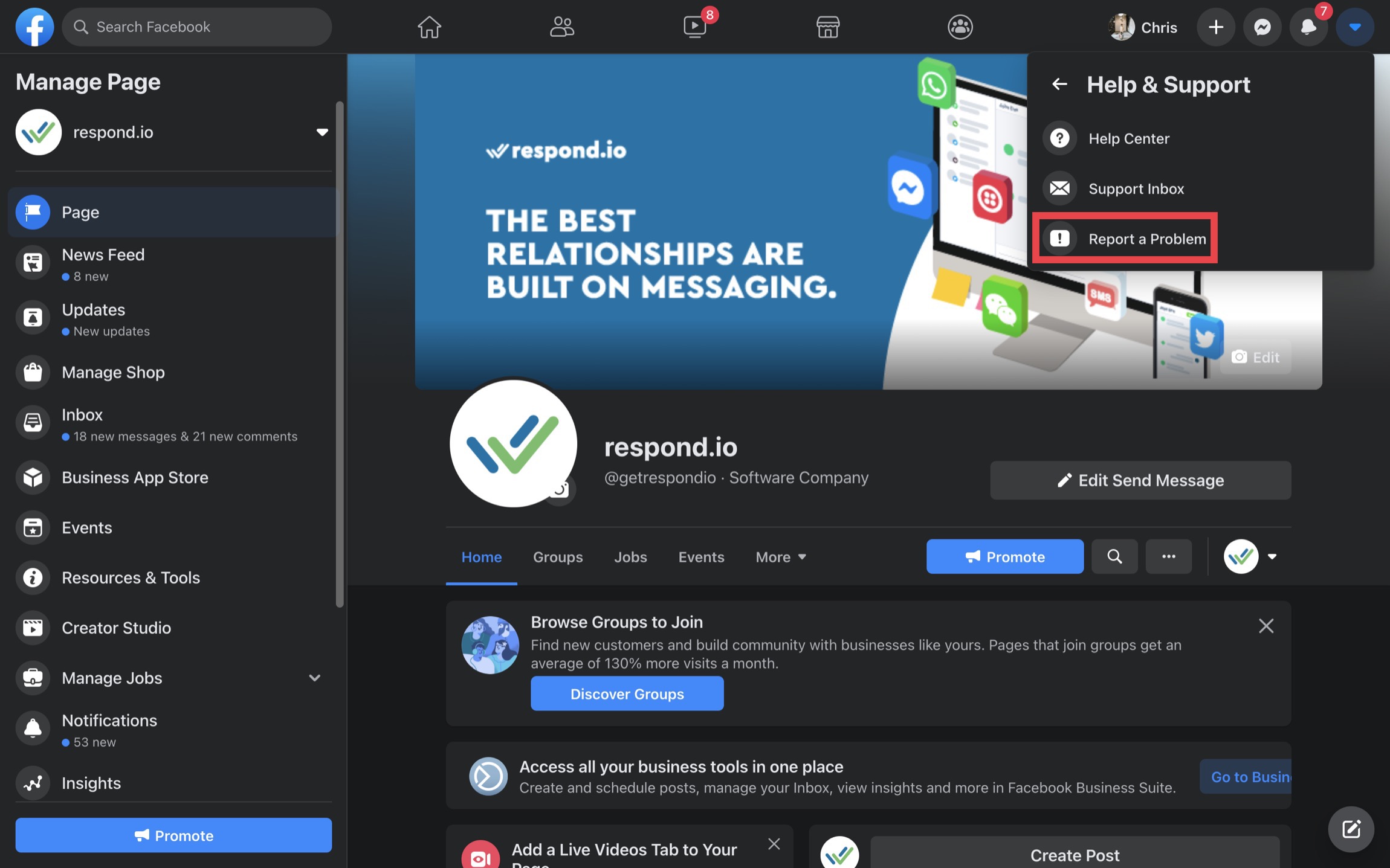
Task: Click the Discover Groups button
Action: point(627,693)
